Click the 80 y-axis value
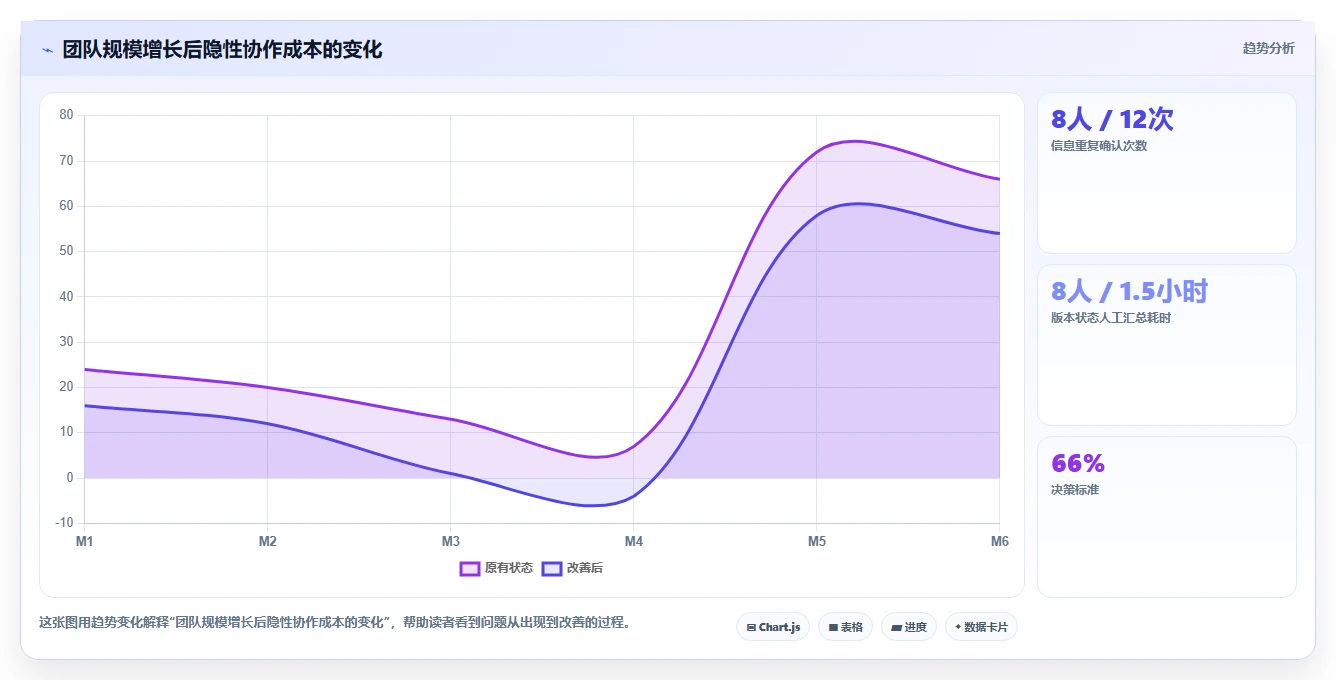Viewport: 1336px width, 680px height. 66,115
